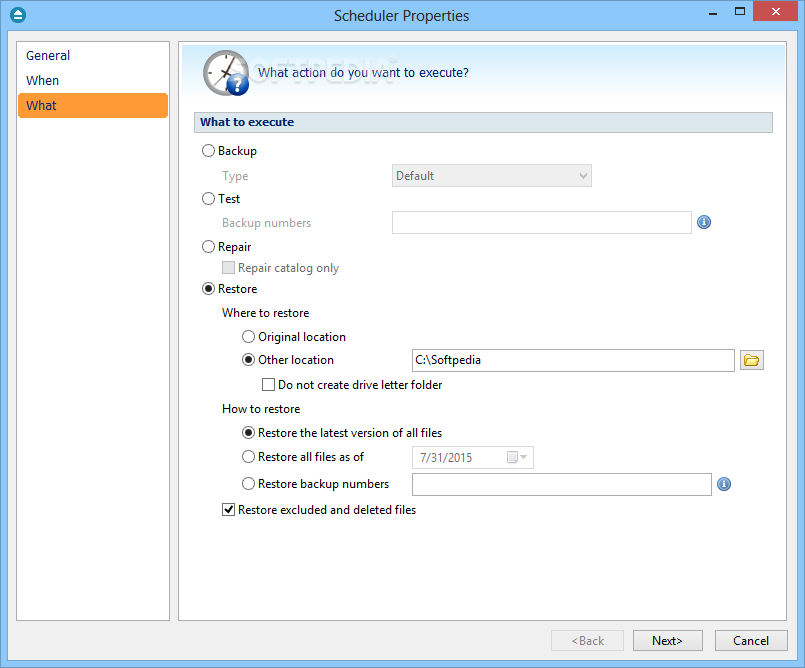Click the info icon beside Restore backup numbers
The width and height of the screenshot is (805, 668).
coord(724,484)
